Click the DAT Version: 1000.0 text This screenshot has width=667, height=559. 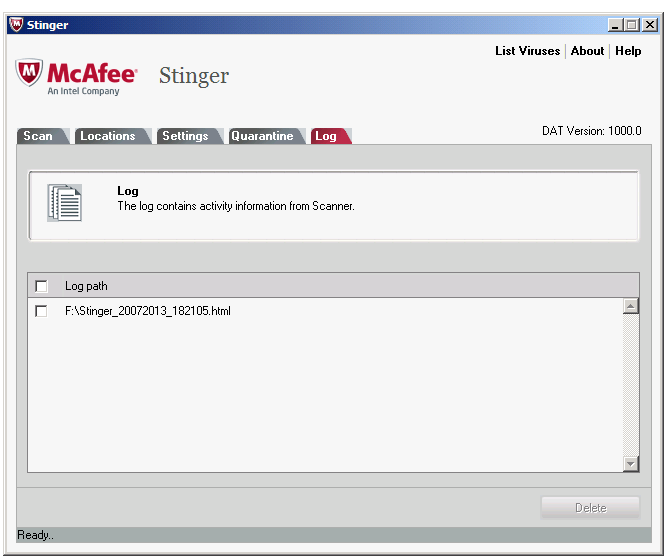tap(591, 131)
